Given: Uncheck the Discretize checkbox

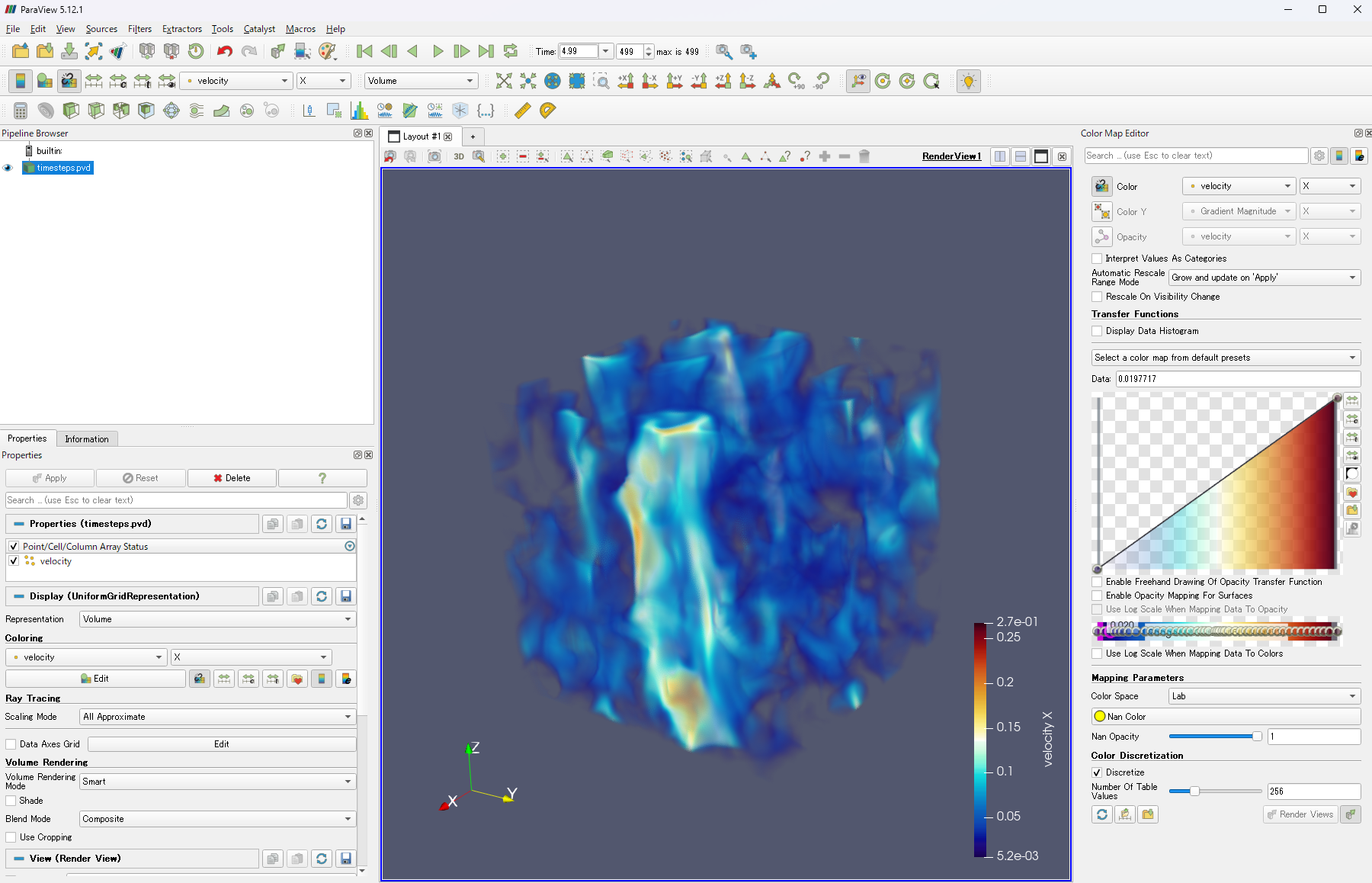Looking at the screenshot, I should pyautogui.click(x=1097, y=772).
